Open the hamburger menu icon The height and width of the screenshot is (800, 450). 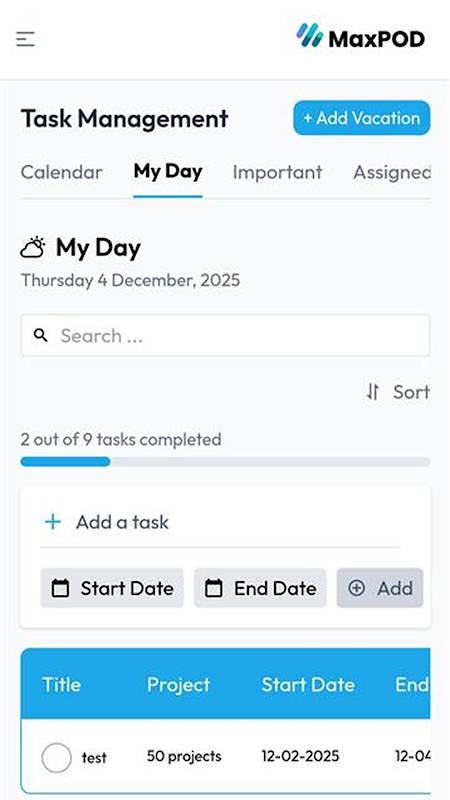pyautogui.click(x=25, y=39)
